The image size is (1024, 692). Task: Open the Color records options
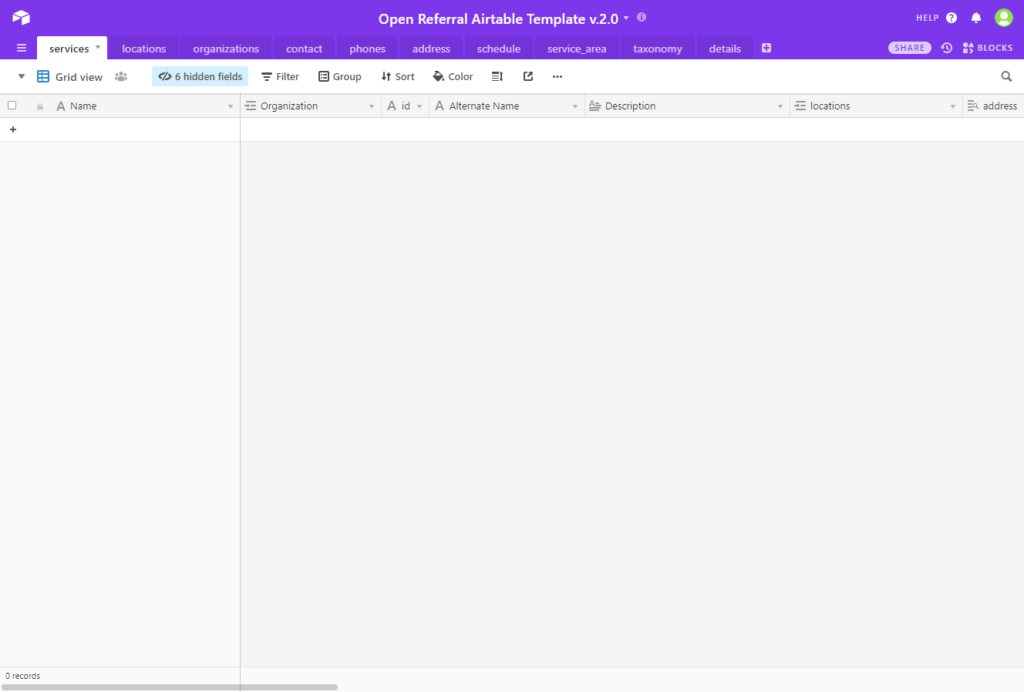[453, 76]
